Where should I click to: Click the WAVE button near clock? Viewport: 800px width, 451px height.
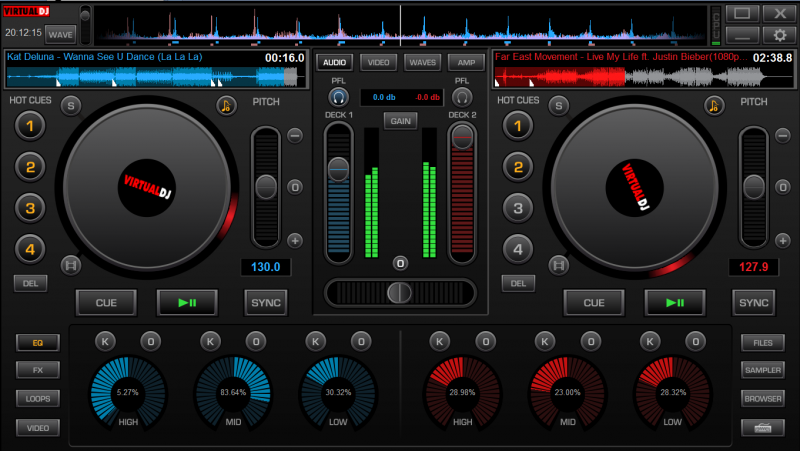click(x=61, y=35)
